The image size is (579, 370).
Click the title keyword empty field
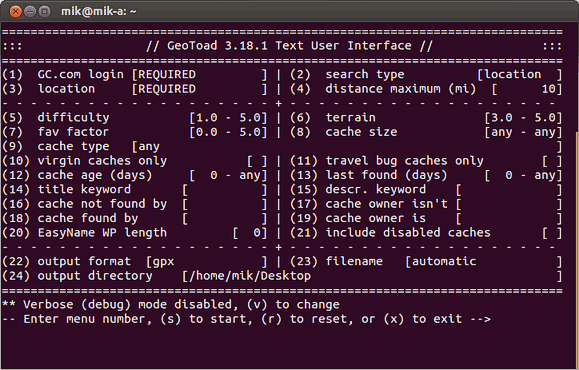(225, 190)
